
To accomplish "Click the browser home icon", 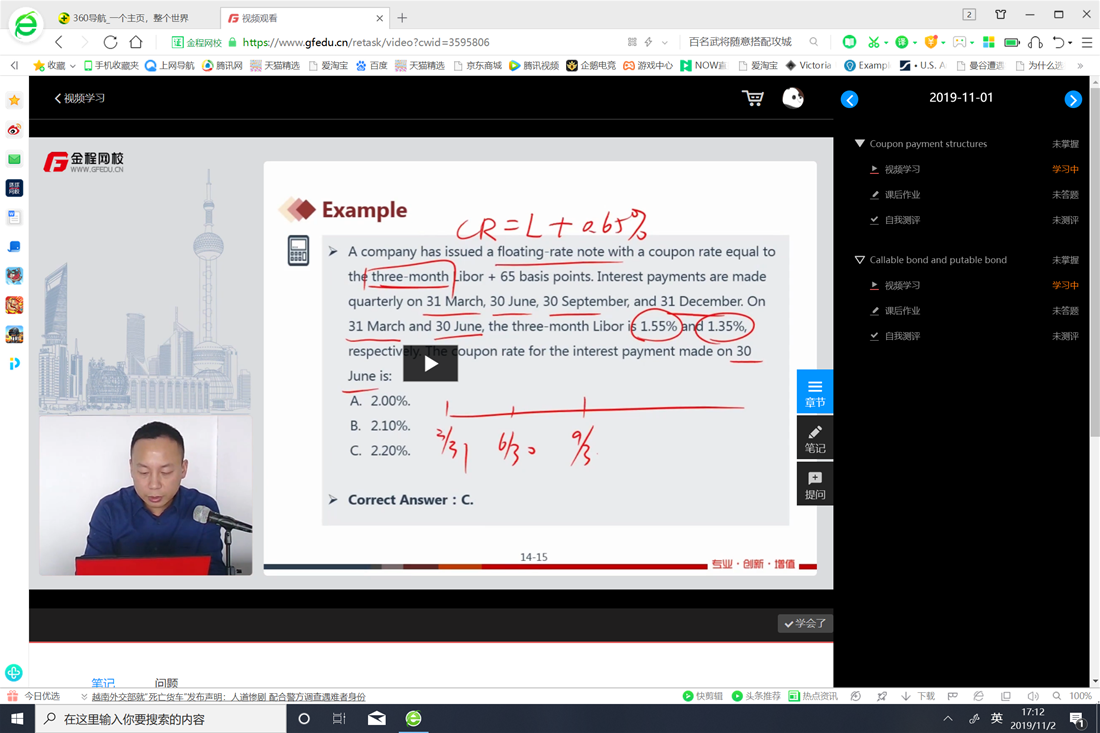I will [x=136, y=42].
